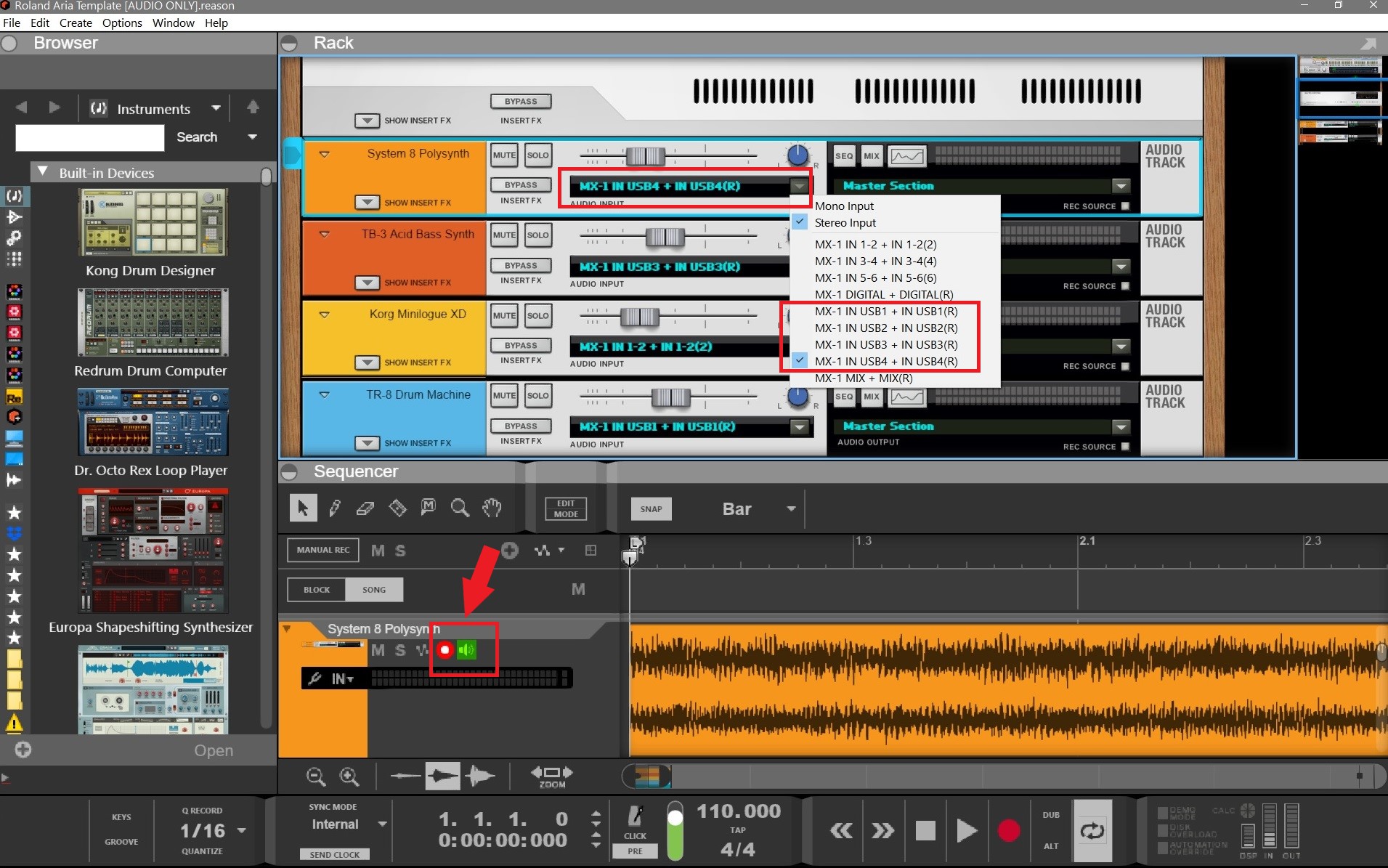Mute the Korg Minilogue XD channel
1388x868 pixels.
504,316
